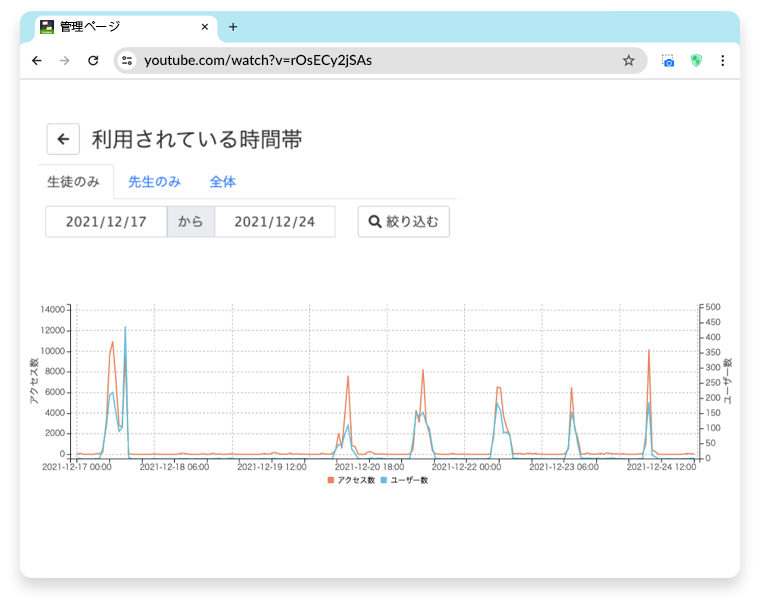
Task: Click x-axis label 2021-12-24 12:00
Action: [662, 467]
